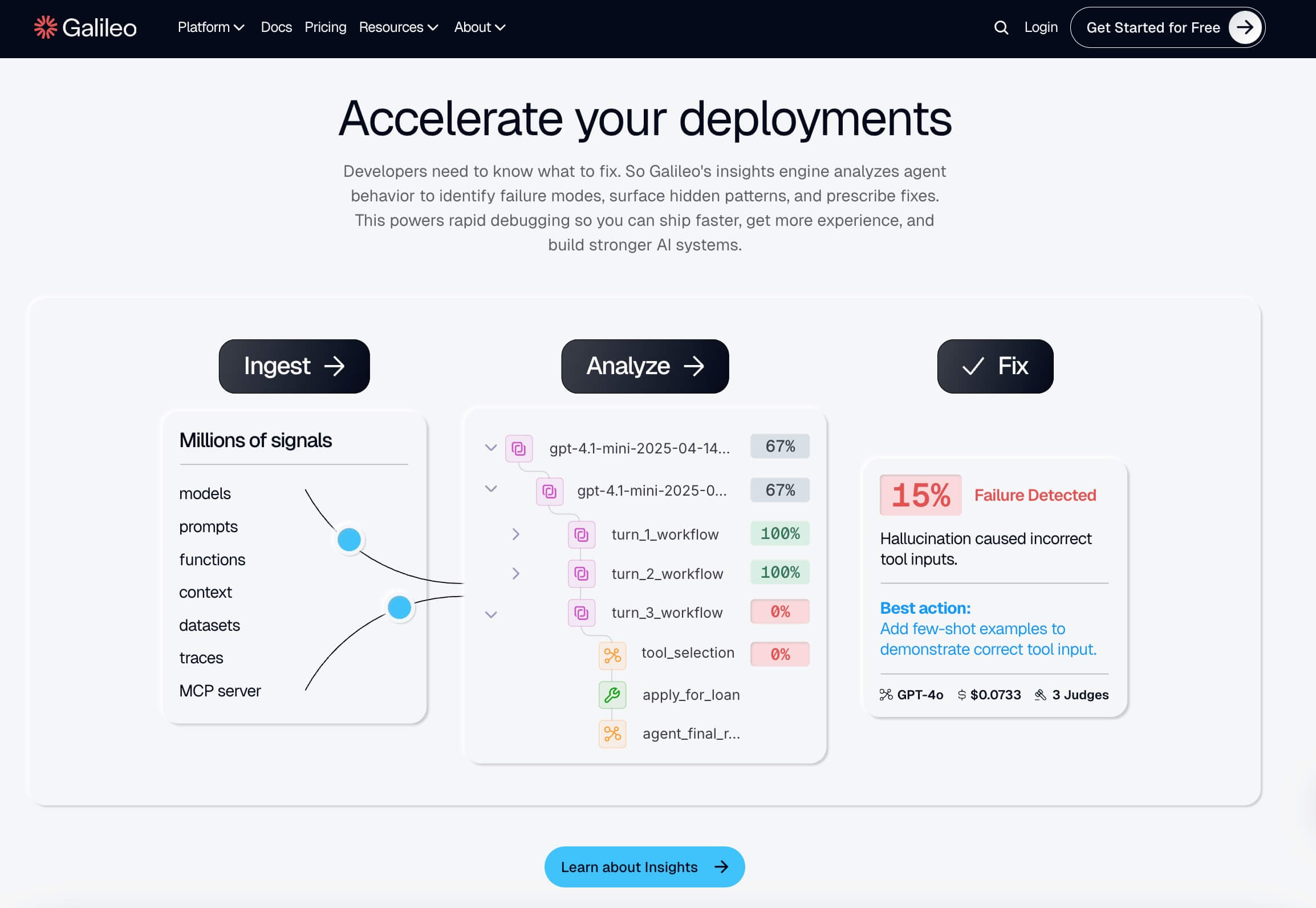
Task: Expand the turn_2_workflow chevron
Action: tap(515, 573)
